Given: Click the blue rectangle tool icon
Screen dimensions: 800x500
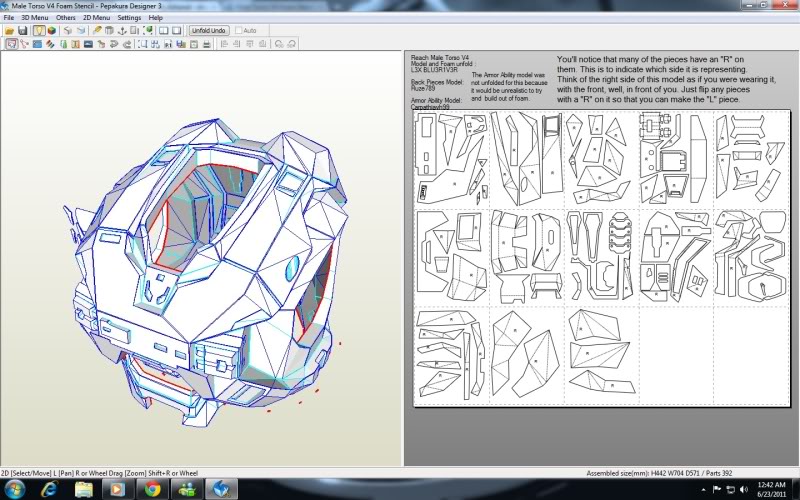Looking at the screenshot, I should point(37,44).
